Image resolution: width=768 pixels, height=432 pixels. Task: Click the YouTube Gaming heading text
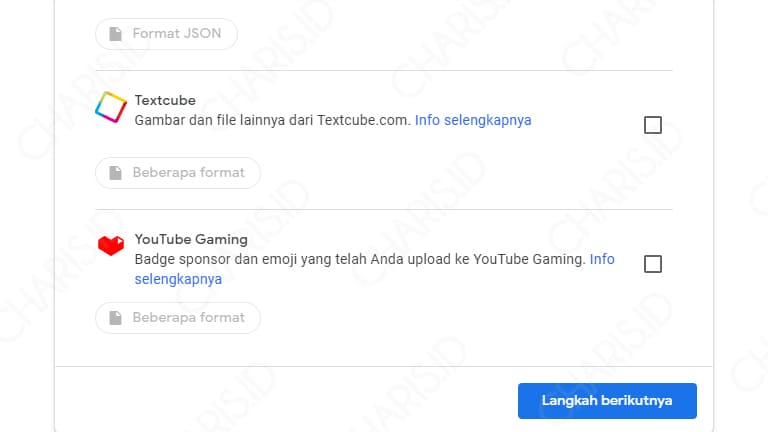click(x=191, y=240)
